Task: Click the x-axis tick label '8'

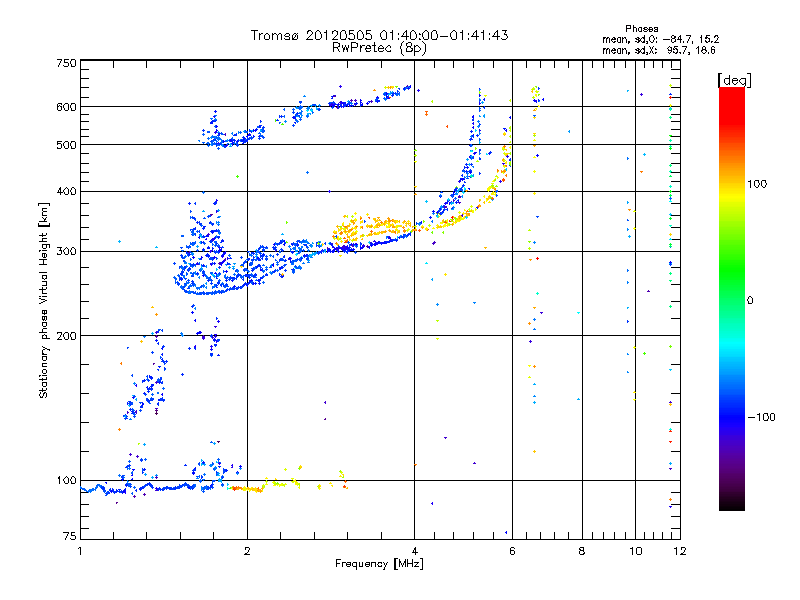Action: point(582,551)
